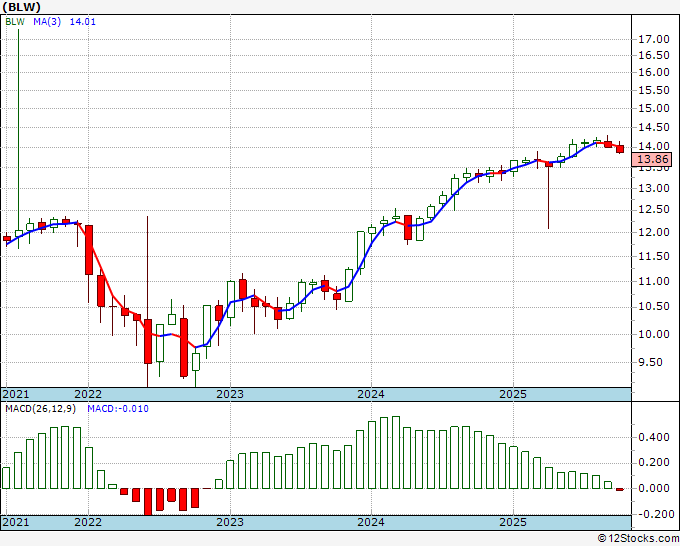
Task: Click 2024 on the MACD timeline
Action: tap(371, 522)
